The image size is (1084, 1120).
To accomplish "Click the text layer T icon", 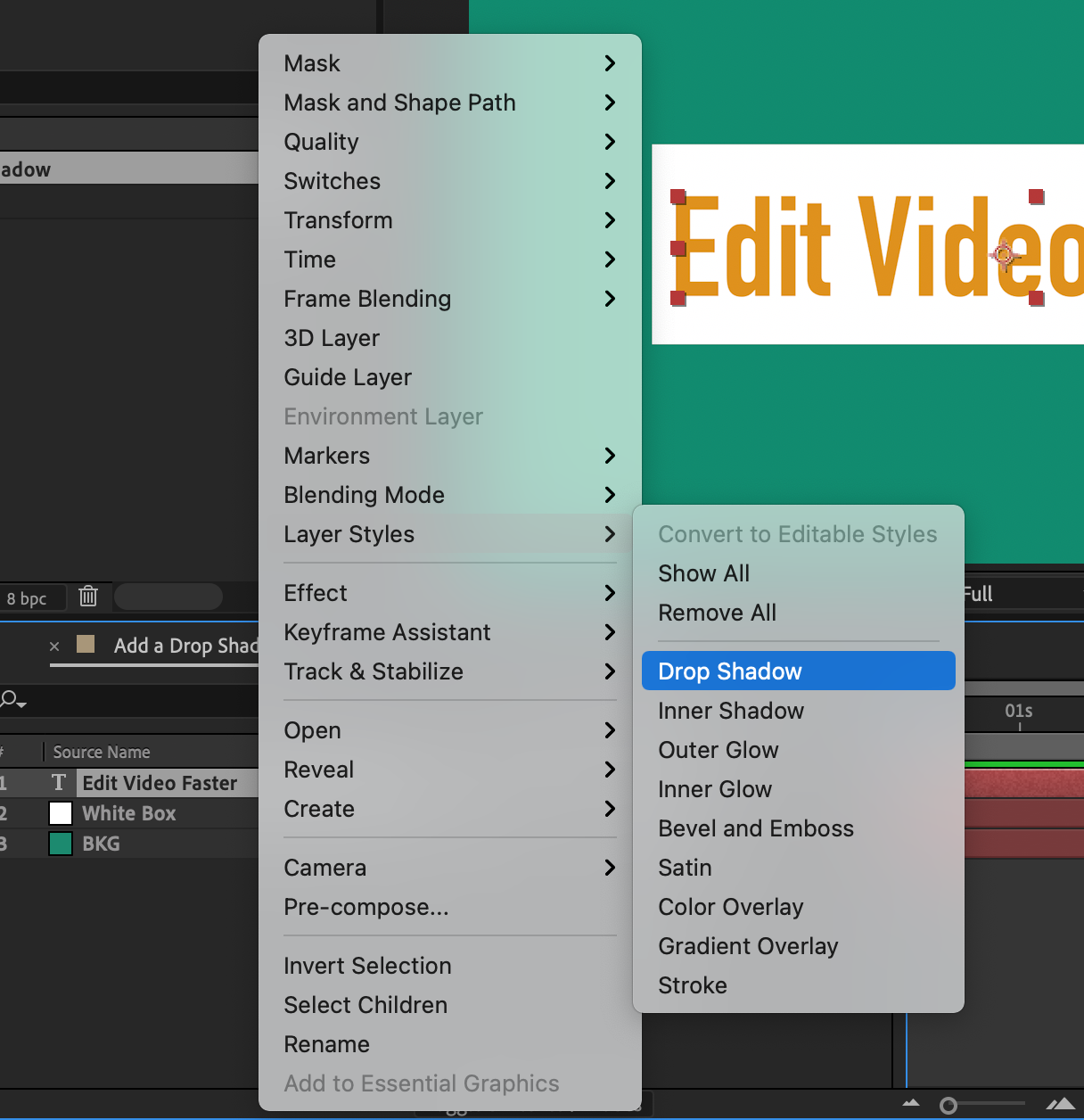I will coord(59,783).
